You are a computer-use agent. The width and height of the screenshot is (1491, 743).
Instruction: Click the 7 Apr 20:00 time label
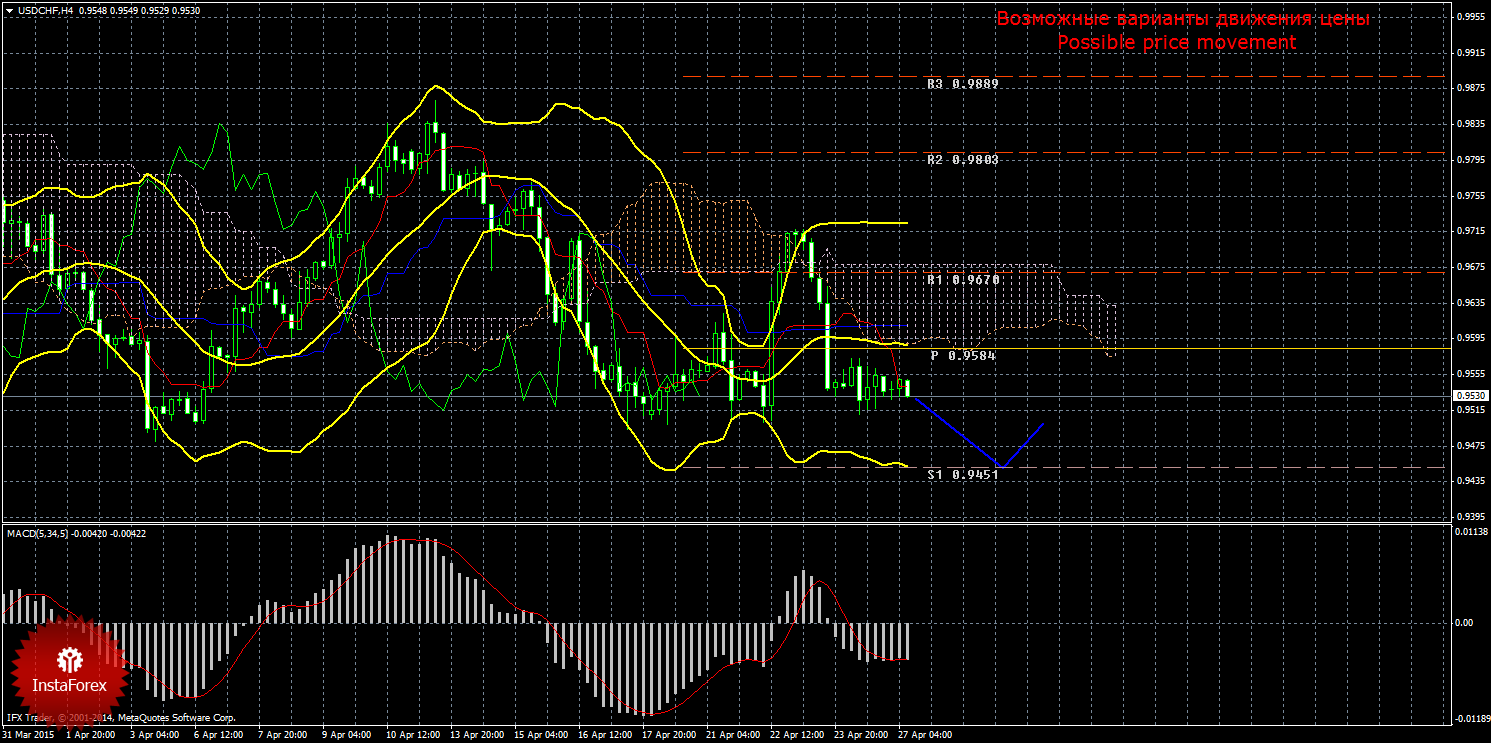click(x=282, y=735)
